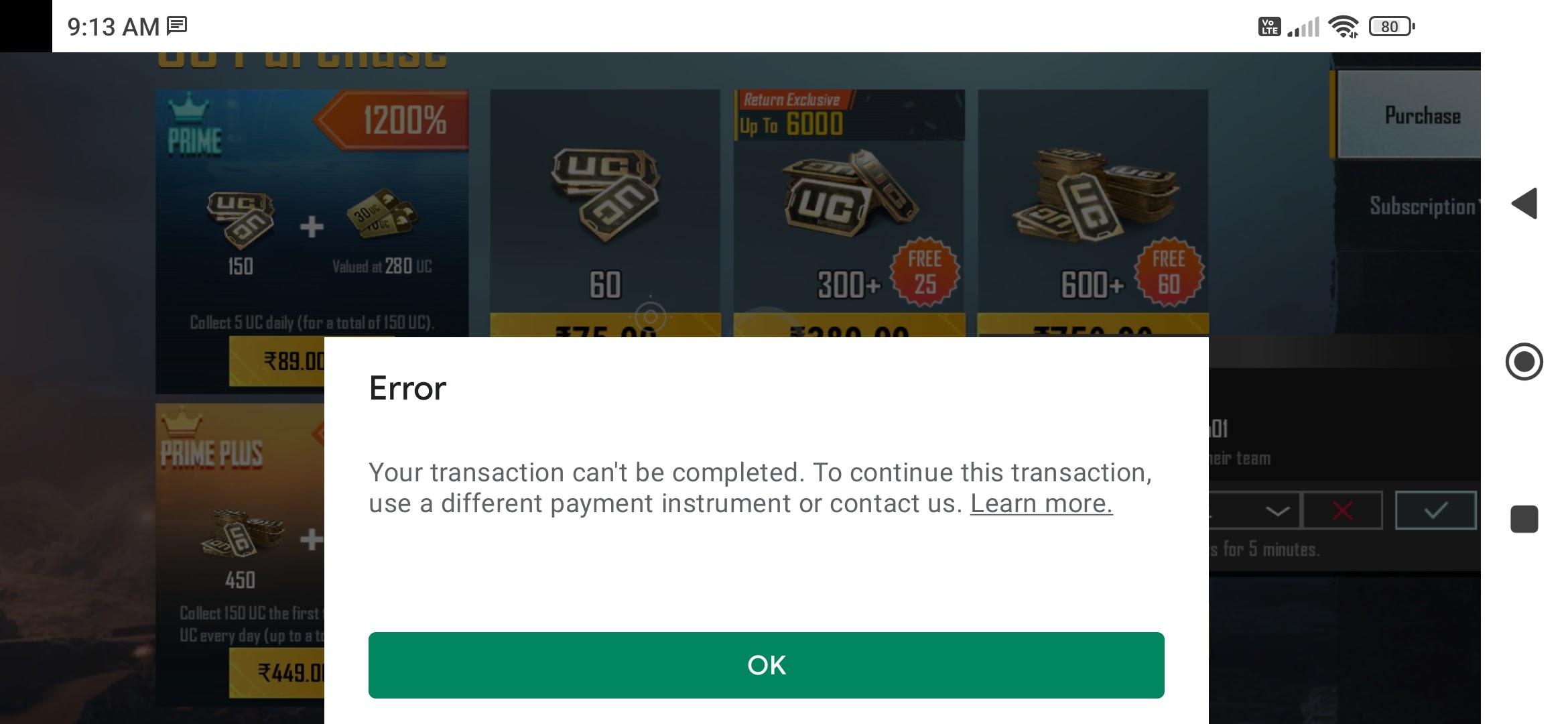This screenshot has height=724, width=1568.
Task: Click the OK button to dismiss error
Action: coord(766,664)
